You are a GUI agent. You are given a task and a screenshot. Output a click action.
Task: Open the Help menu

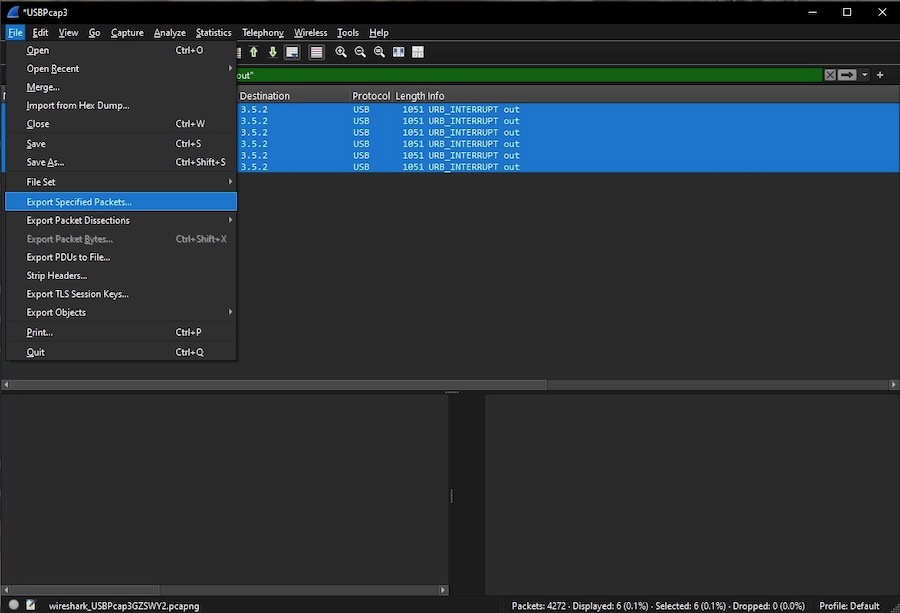[x=379, y=33]
